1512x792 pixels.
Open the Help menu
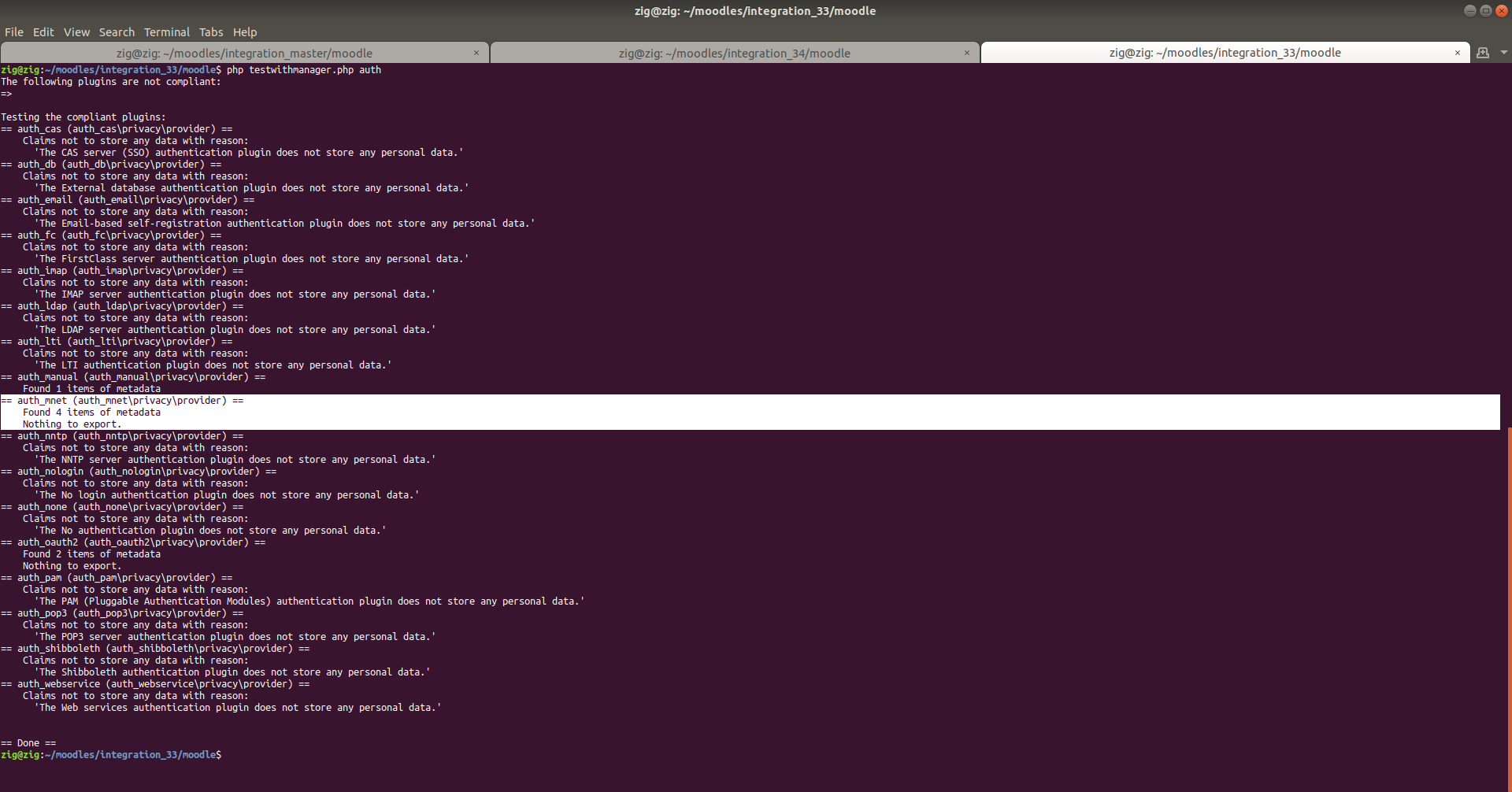coord(245,32)
